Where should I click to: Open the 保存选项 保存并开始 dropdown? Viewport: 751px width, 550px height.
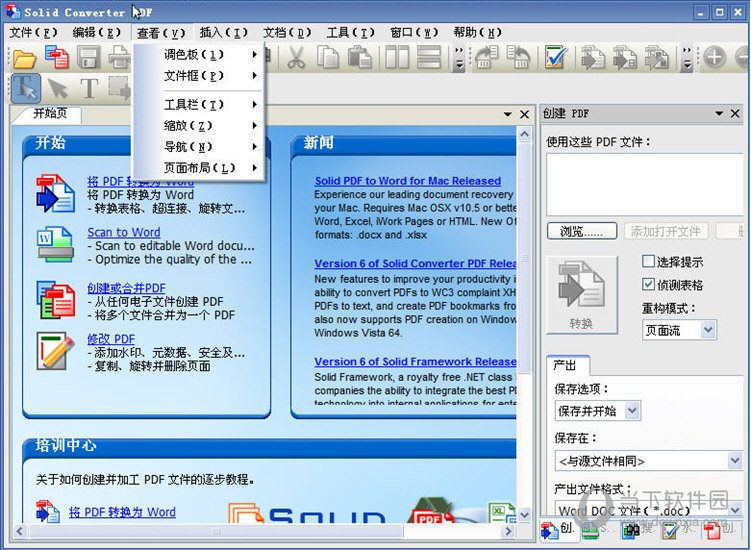(x=597, y=411)
